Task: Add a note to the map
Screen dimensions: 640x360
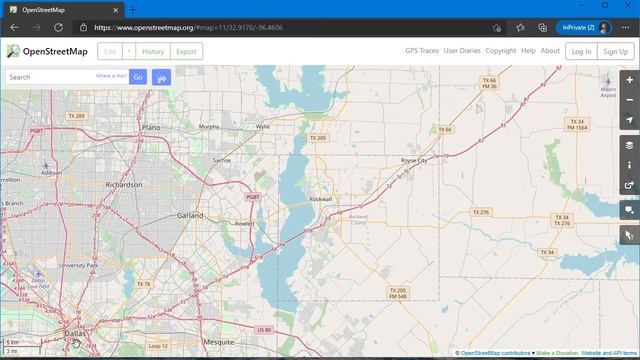Action: [629, 210]
